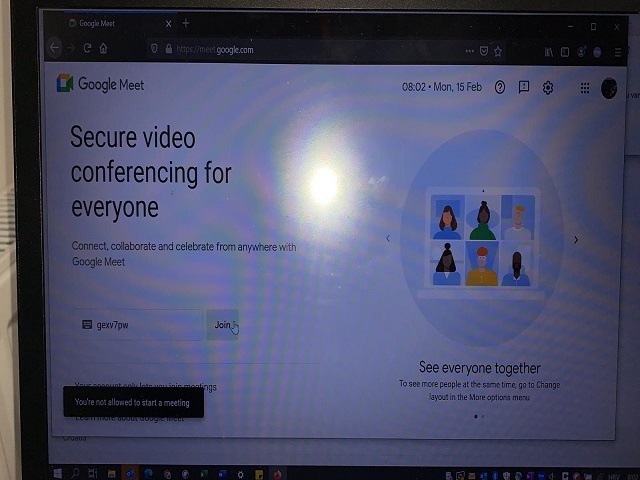Screen dimensions: 640x480
Task: Click the 'See everyone together' heading
Action: pos(480,368)
